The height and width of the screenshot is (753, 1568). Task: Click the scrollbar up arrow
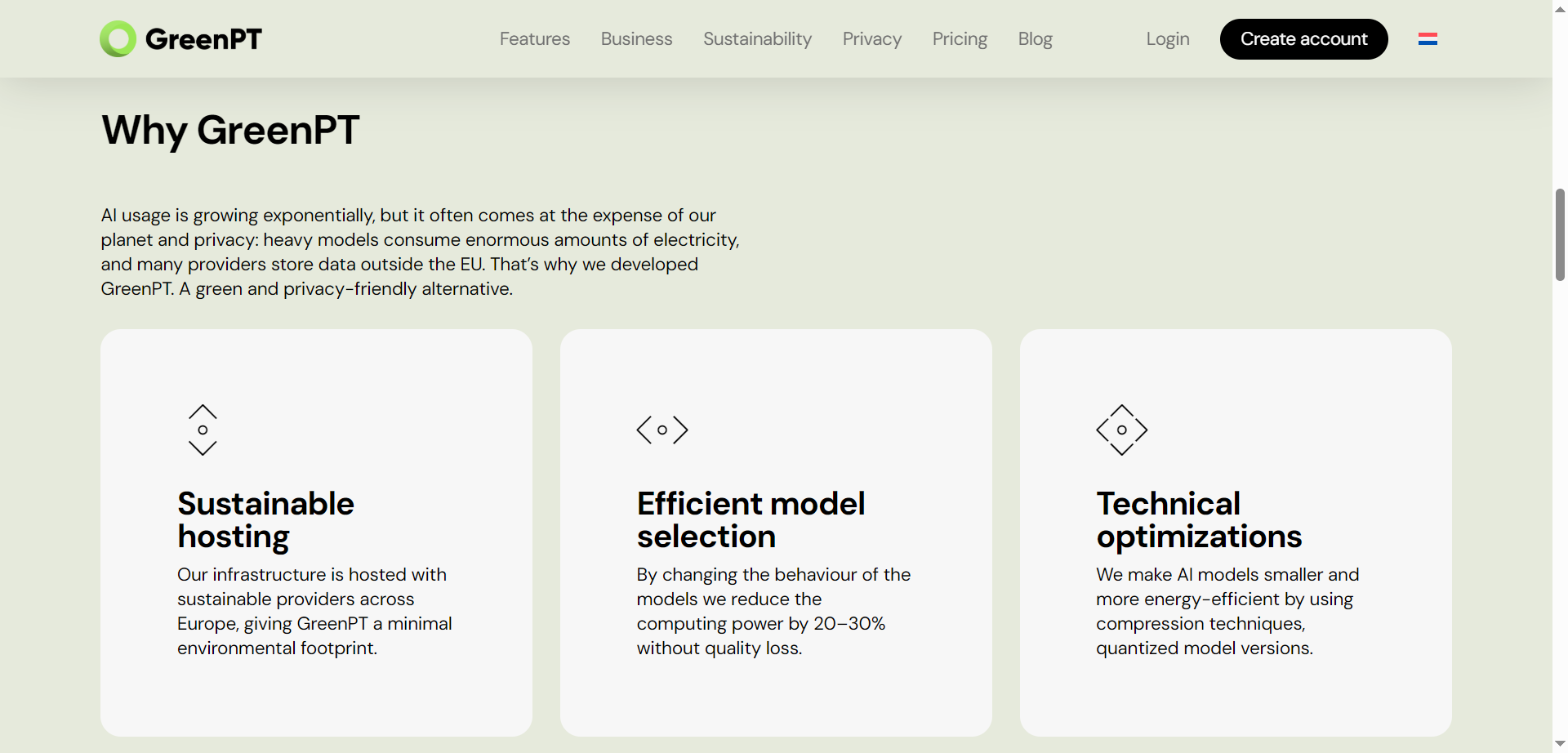pos(1560,8)
